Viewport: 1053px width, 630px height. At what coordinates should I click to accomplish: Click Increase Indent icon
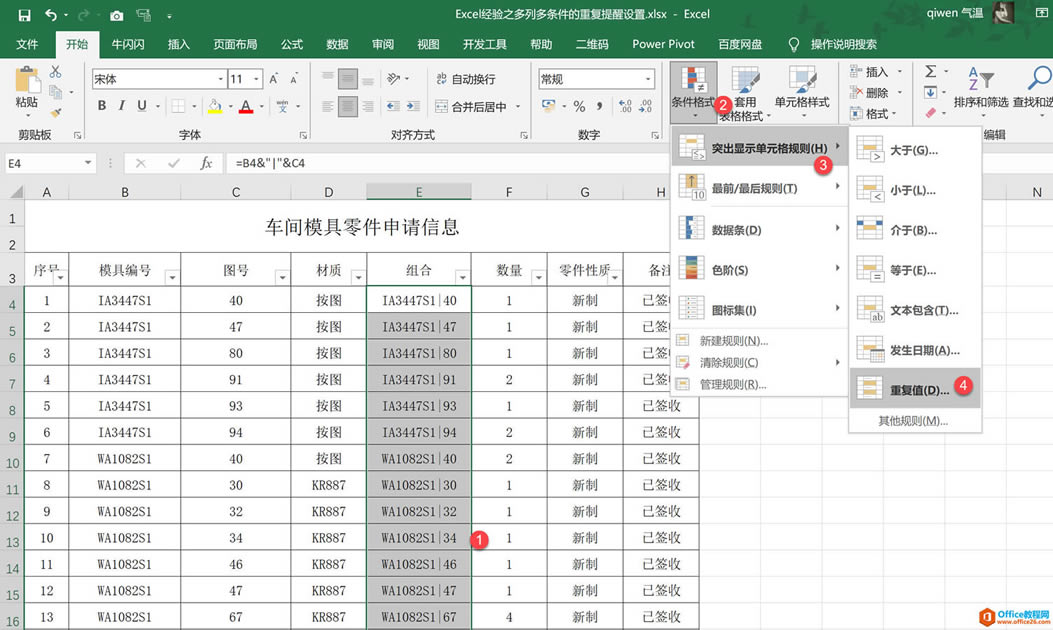coord(414,106)
